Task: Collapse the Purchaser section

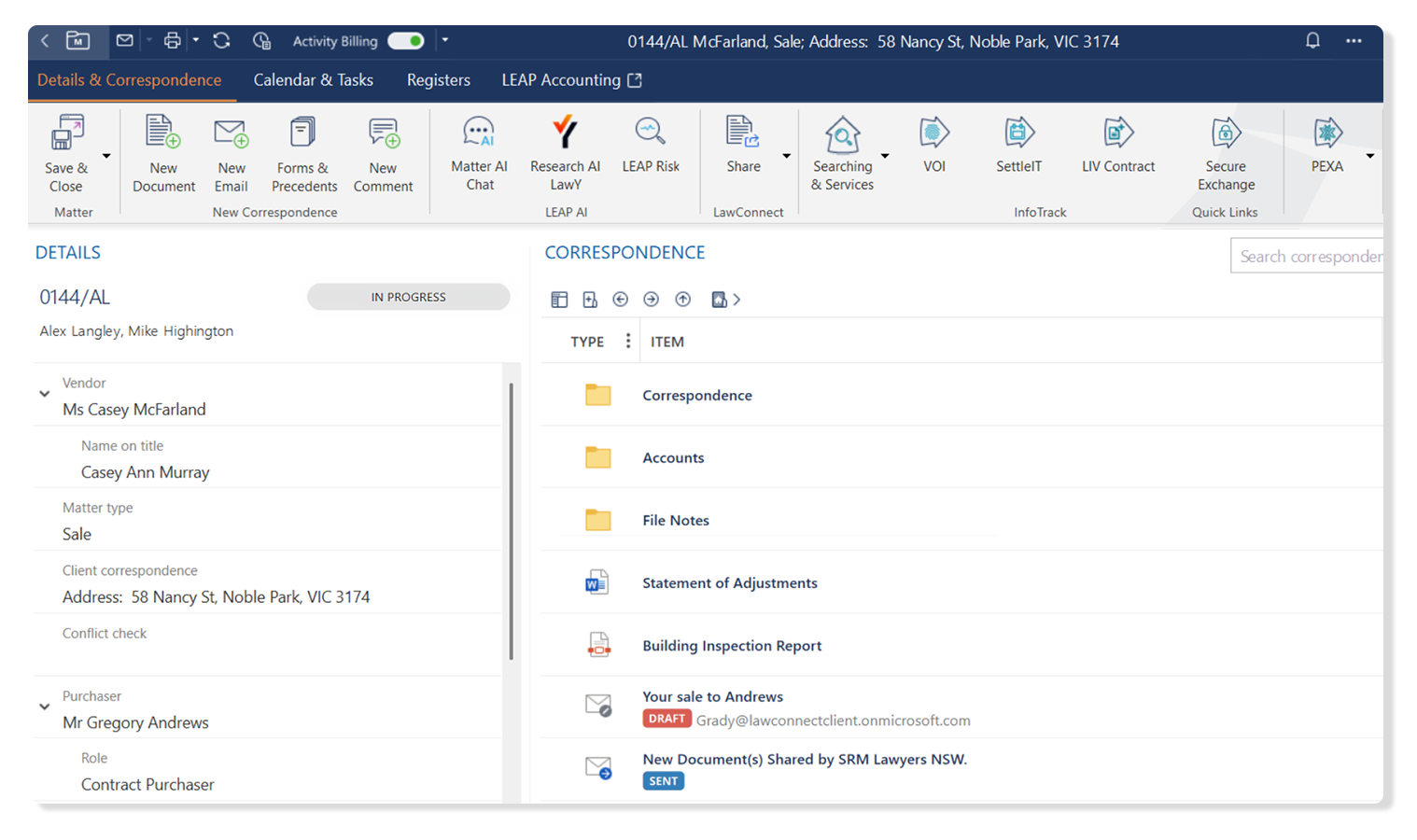Action: tap(44, 707)
